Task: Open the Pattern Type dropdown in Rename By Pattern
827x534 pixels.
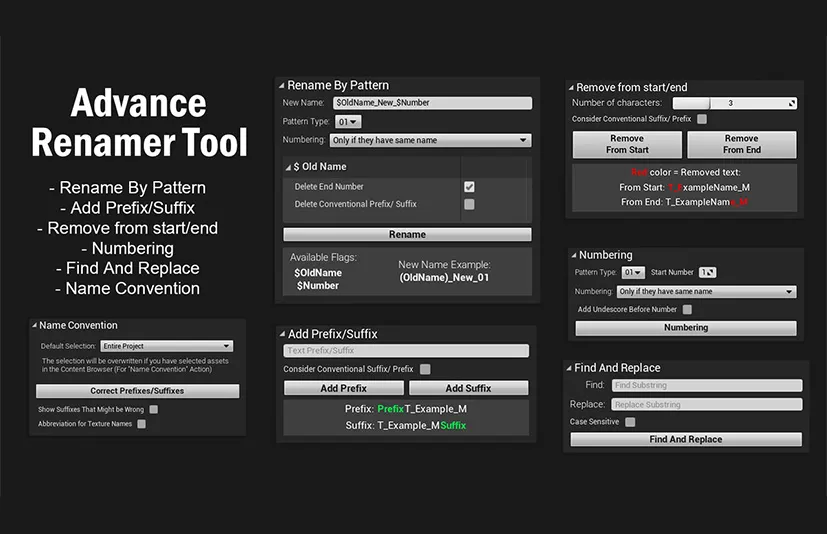Action: 348,122
